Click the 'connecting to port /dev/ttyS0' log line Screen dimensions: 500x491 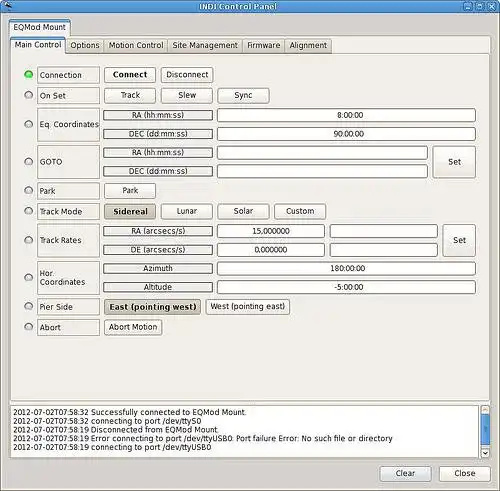coord(107,421)
